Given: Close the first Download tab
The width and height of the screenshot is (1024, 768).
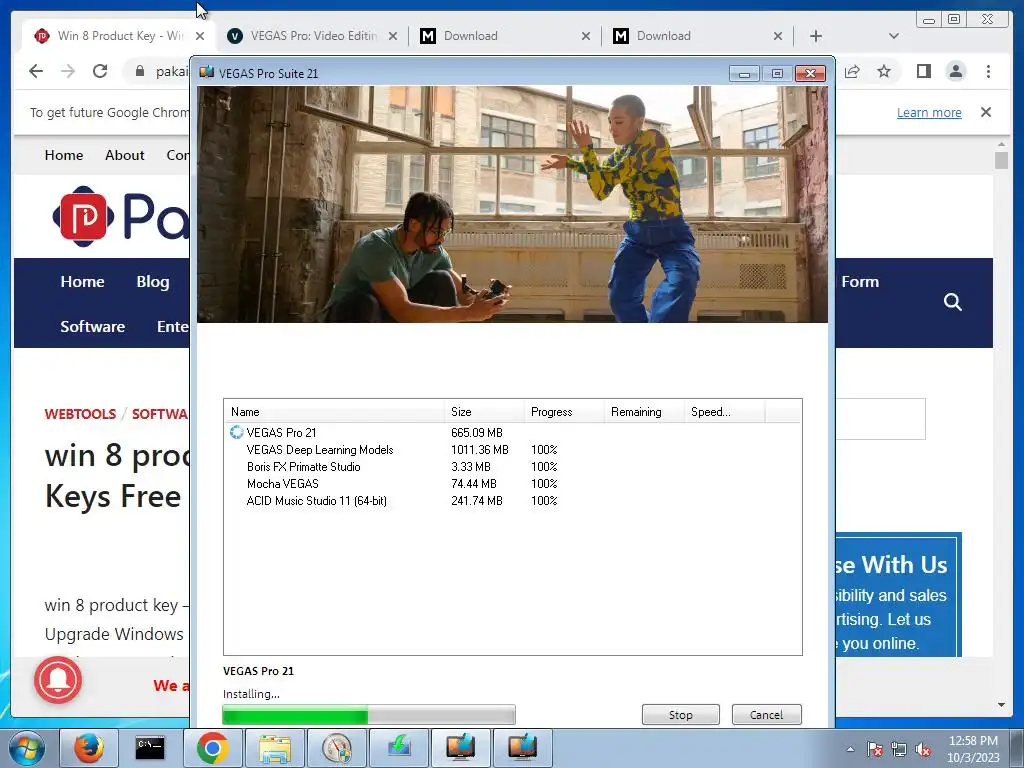Looking at the screenshot, I should [x=586, y=36].
